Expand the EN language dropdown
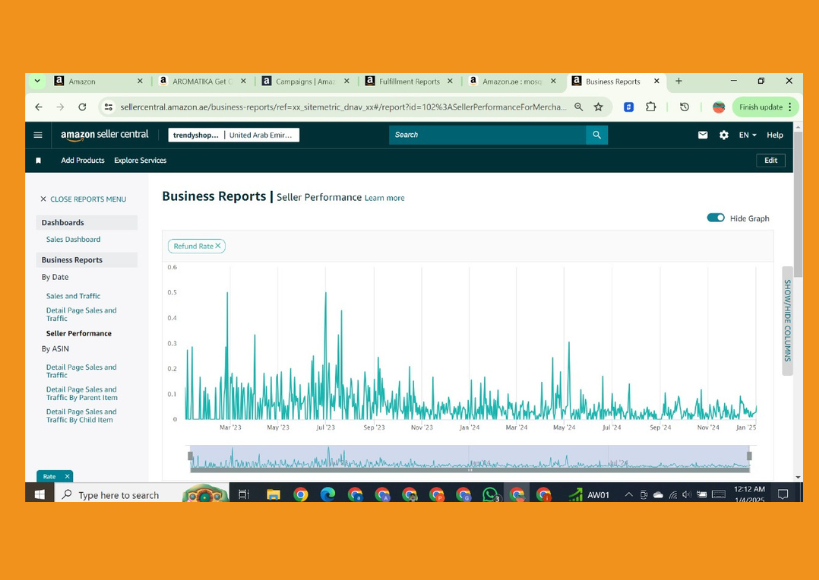The height and width of the screenshot is (580, 819). [747, 135]
